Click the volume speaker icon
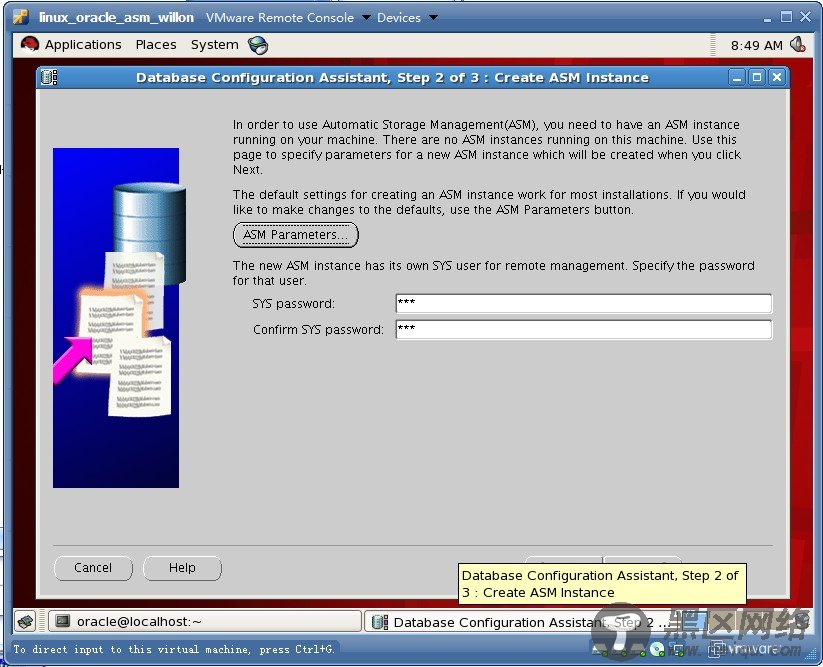The image size is (823, 667). coord(797,45)
